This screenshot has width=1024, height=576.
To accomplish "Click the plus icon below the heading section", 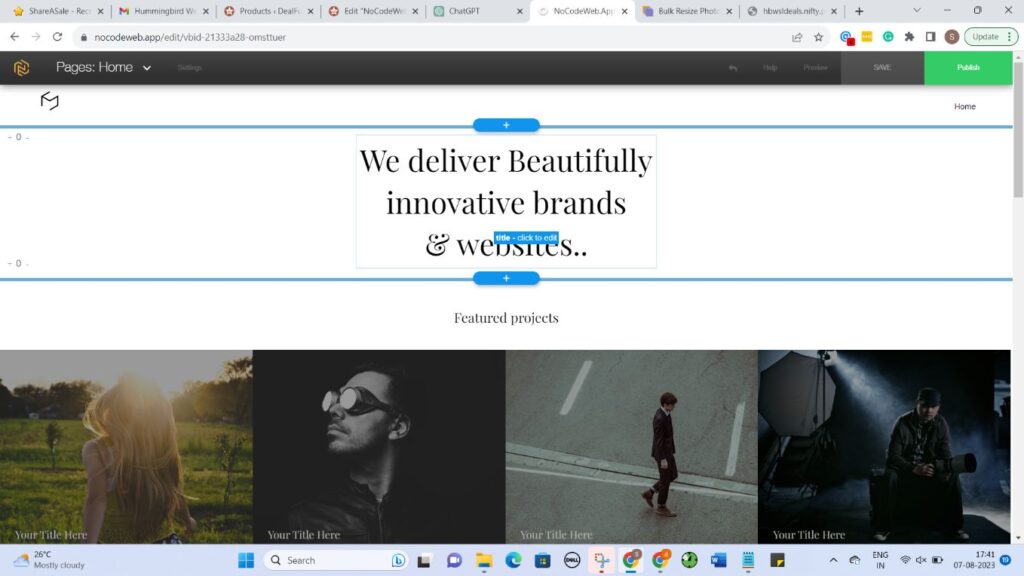I will coord(506,277).
